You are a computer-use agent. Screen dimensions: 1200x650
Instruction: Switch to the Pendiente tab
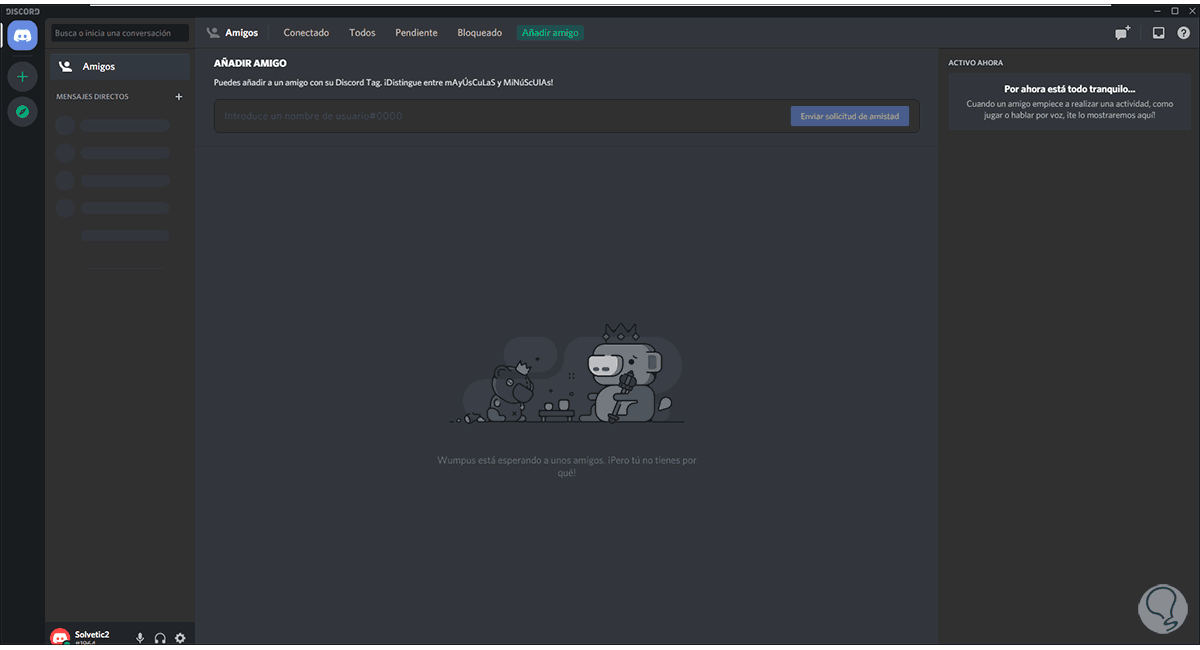click(416, 33)
